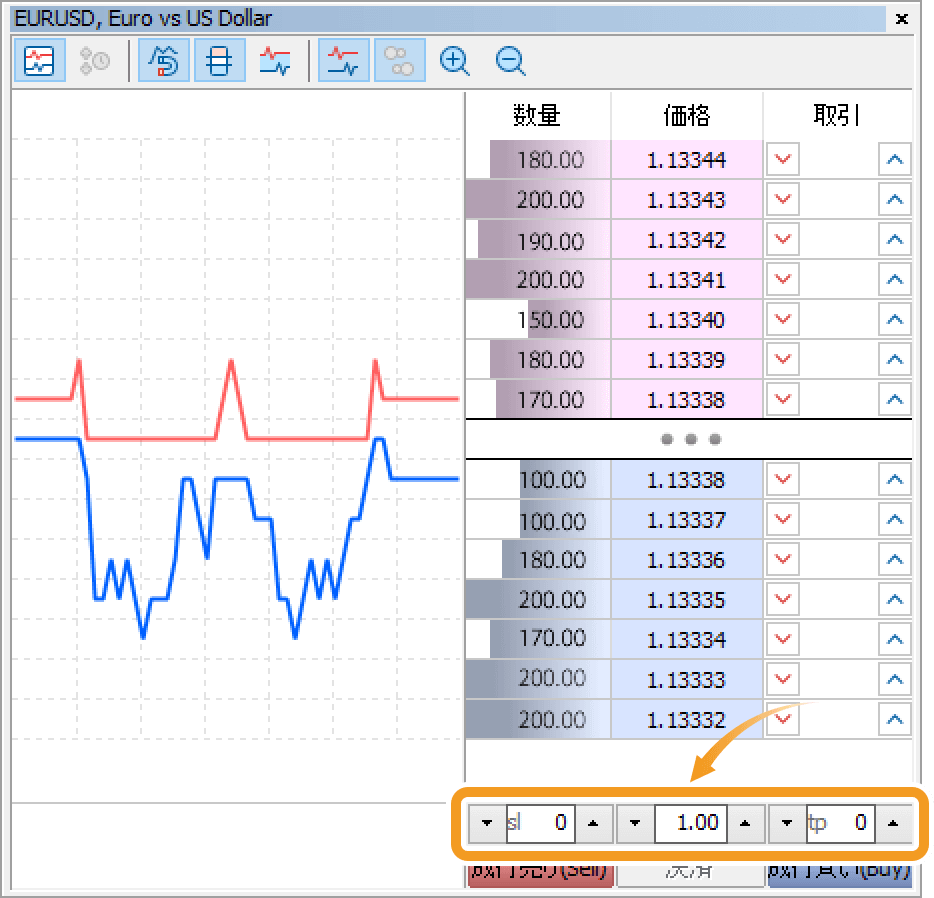Increase the tp take profit value
The height and width of the screenshot is (898, 934).
pyautogui.click(x=893, y=823)
